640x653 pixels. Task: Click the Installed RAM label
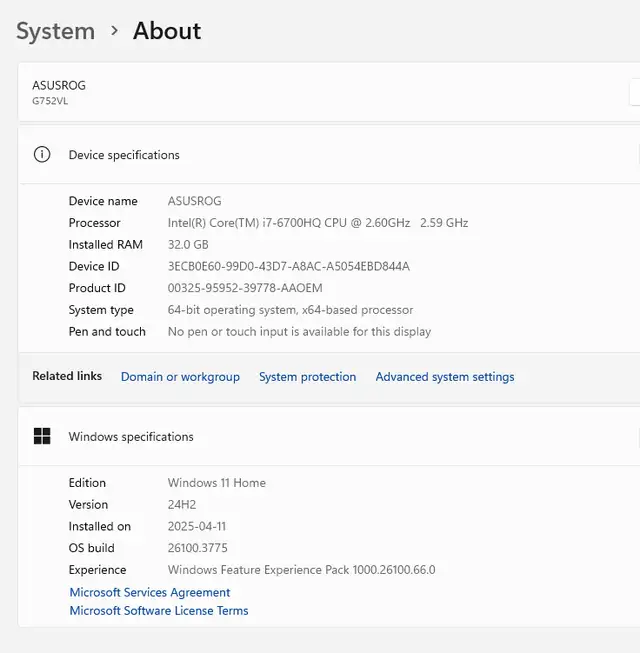tap(105, 244)
